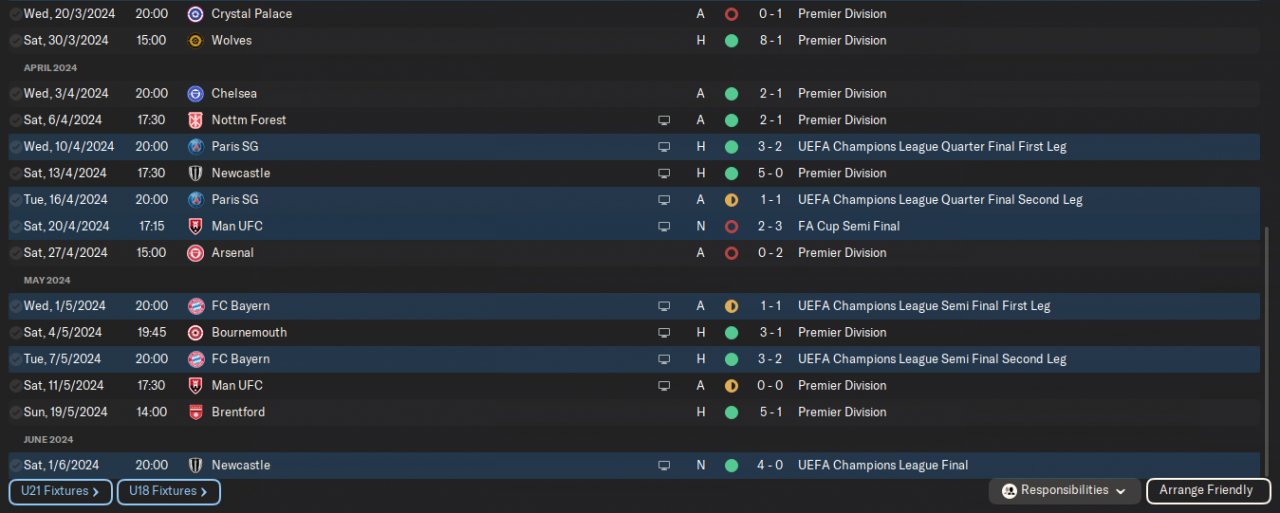Open the Responsibilities dropdown
The width and height of the screenshot is (1280, 513).
point(1064,491)
